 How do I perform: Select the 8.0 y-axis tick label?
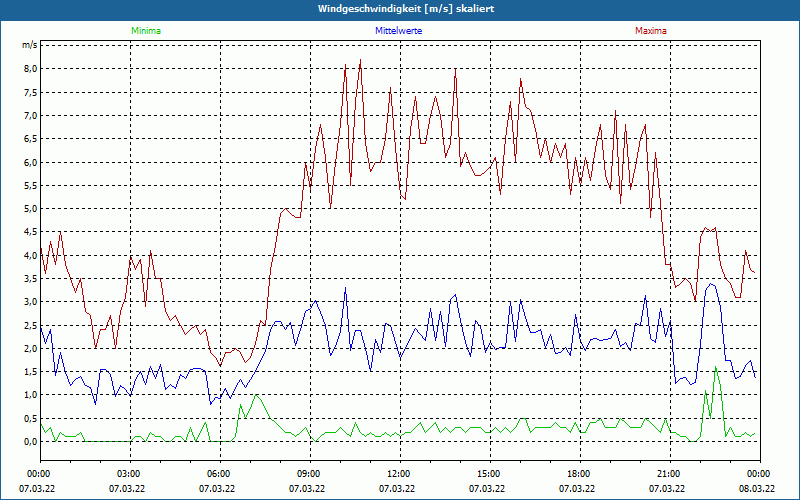(30, 69)
